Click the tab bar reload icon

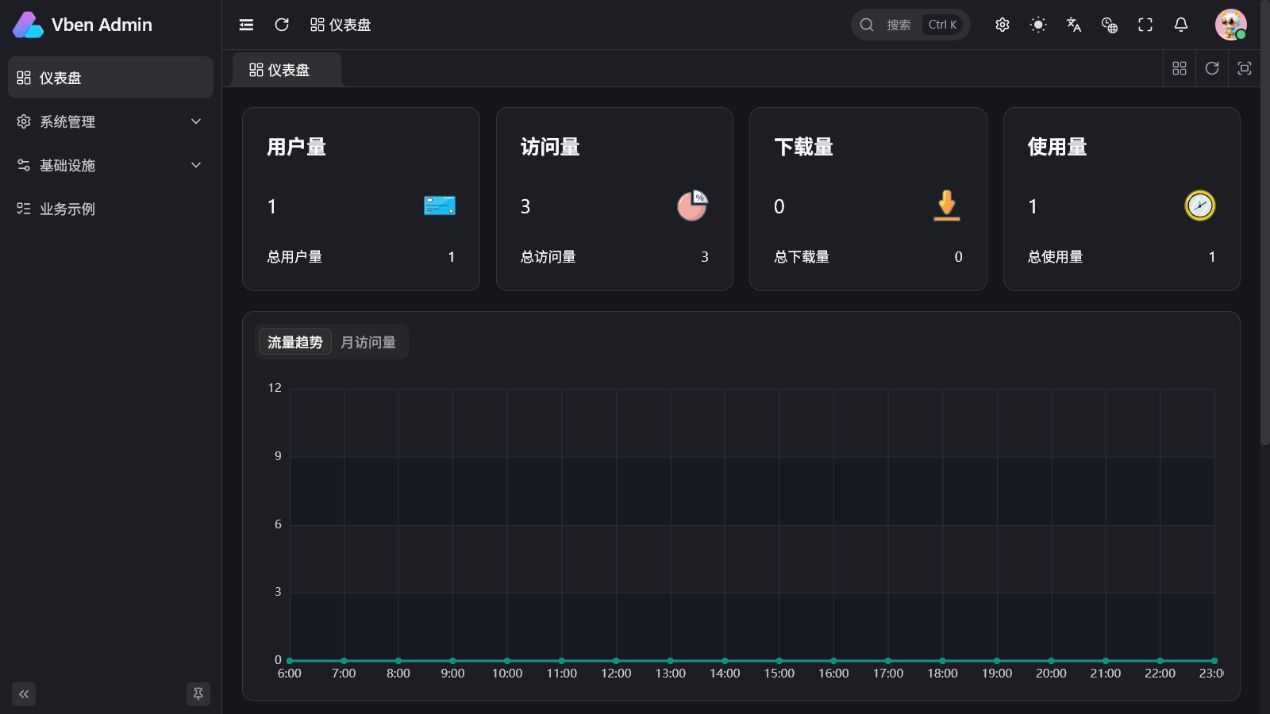click(x=1212, y=68)
